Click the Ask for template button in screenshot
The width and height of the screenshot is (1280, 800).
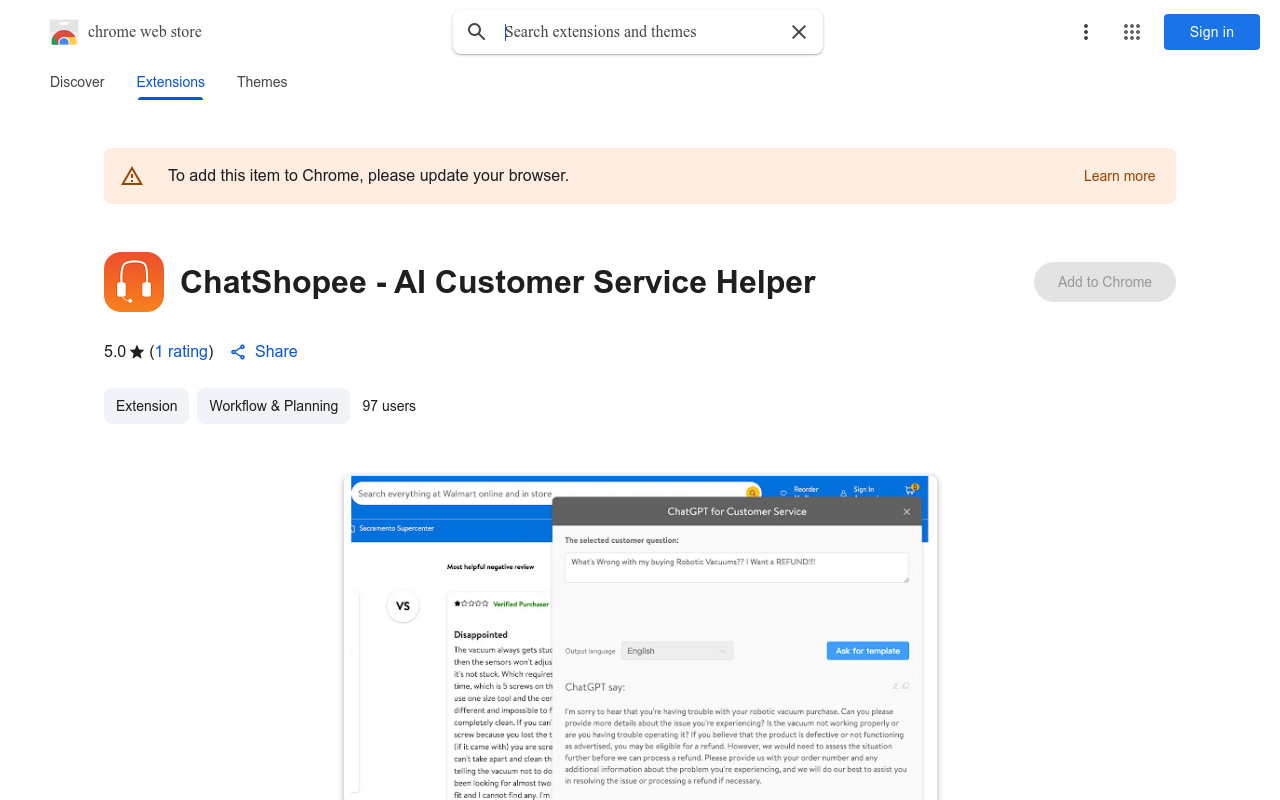point(868,651)
